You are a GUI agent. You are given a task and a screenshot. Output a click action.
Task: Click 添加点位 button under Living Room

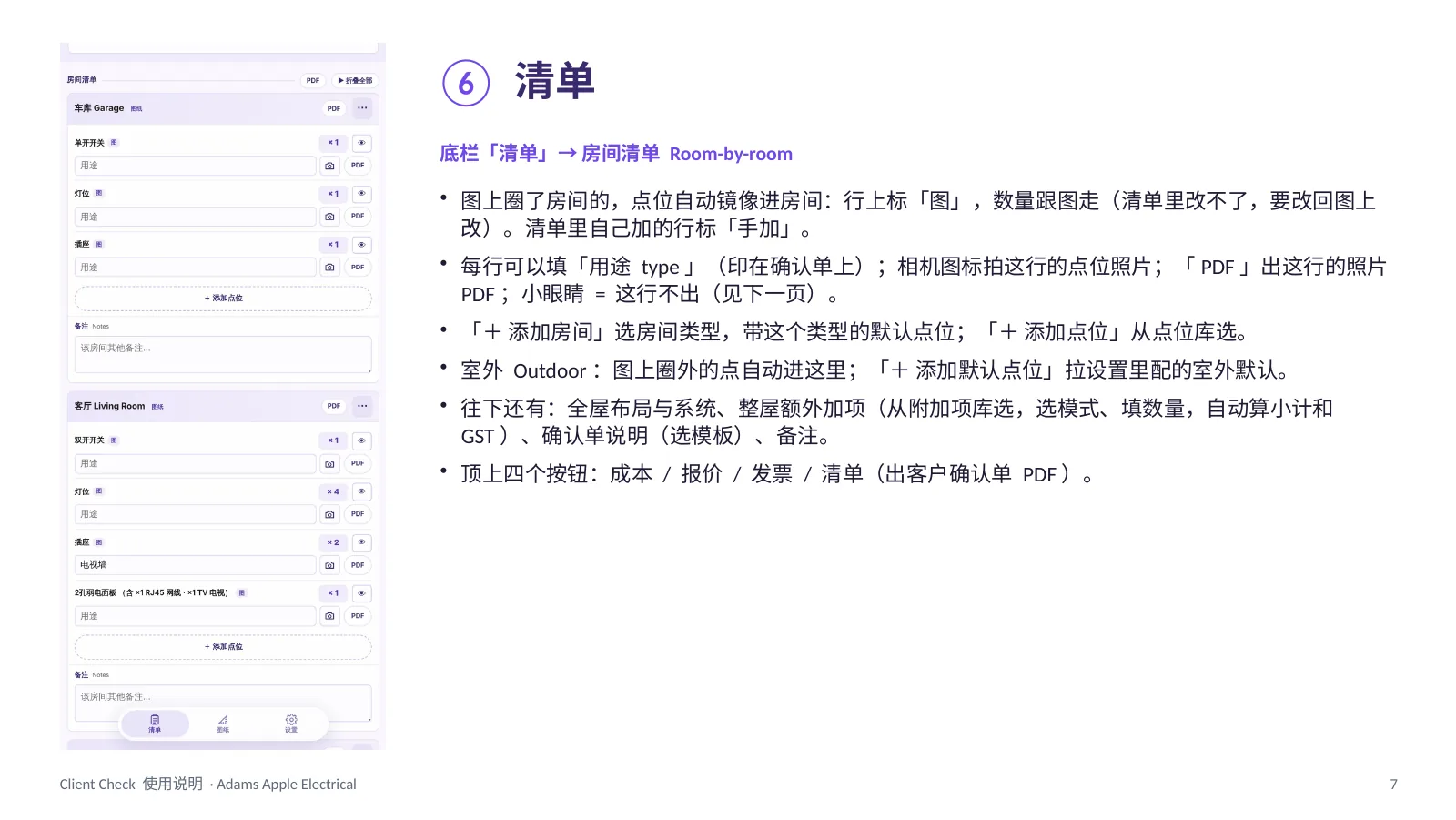pyautogui.click(x=223, y=646)
